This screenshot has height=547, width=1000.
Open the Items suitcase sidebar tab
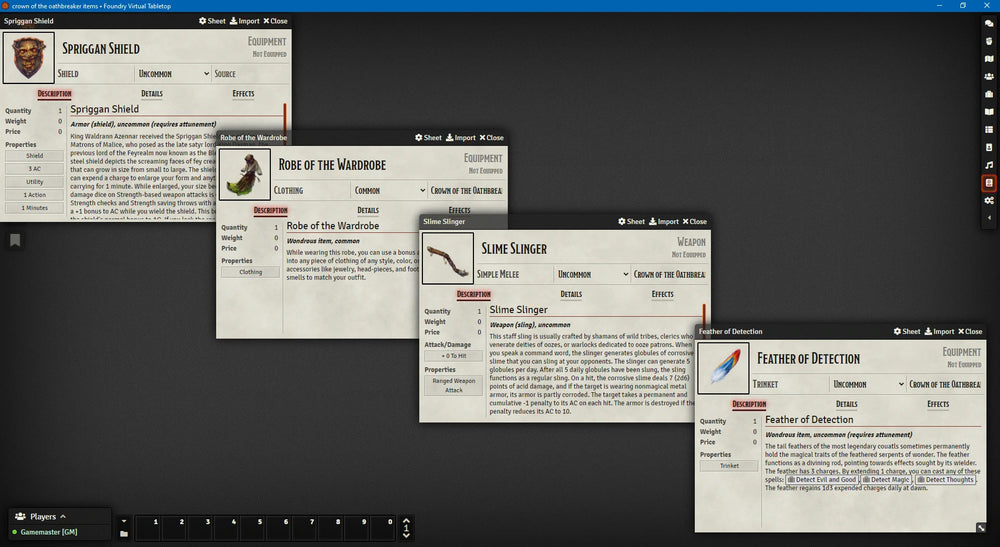click(989, 94)
